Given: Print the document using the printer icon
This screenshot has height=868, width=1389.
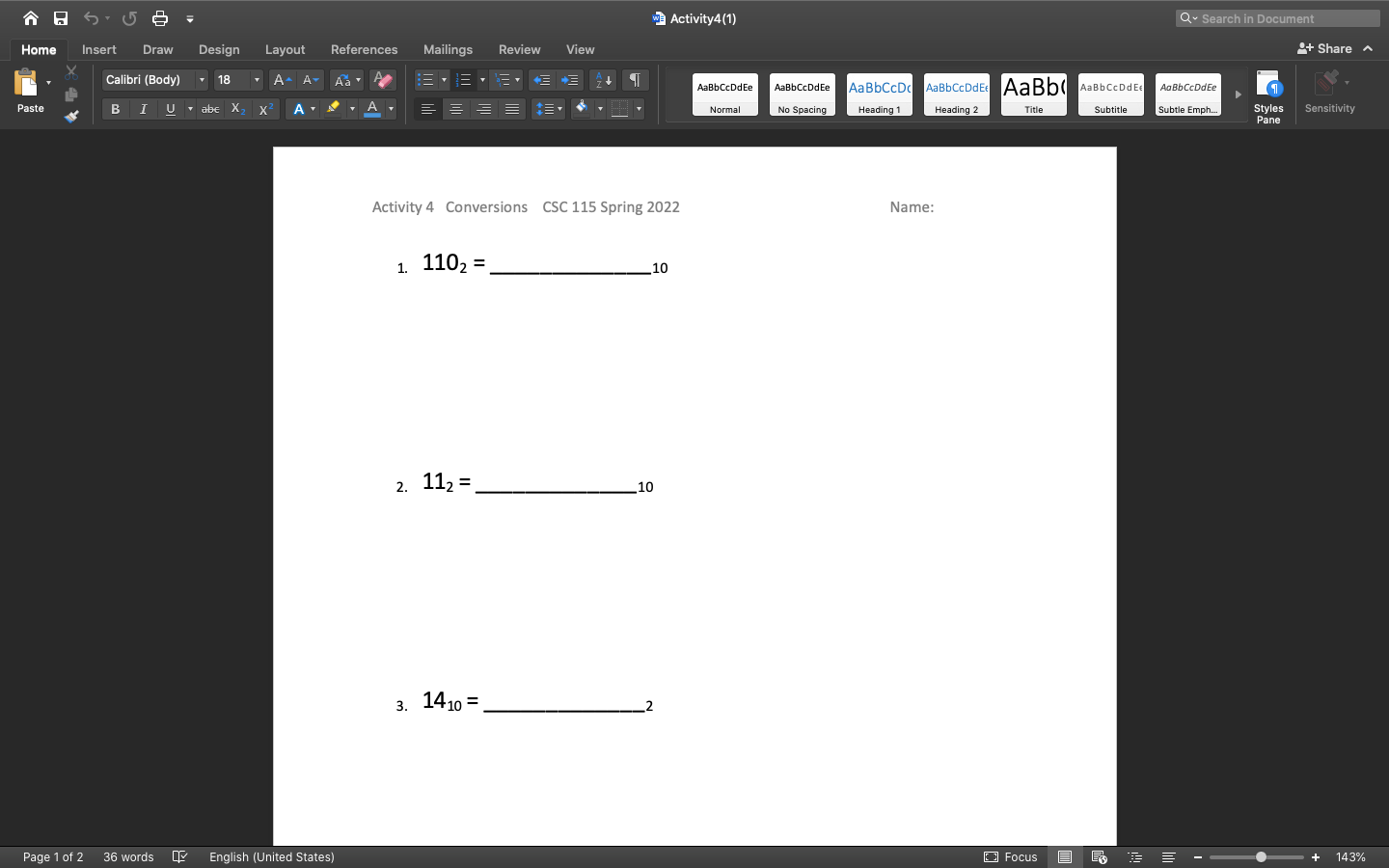Looking at the screenshot, I should coord(160,18).
